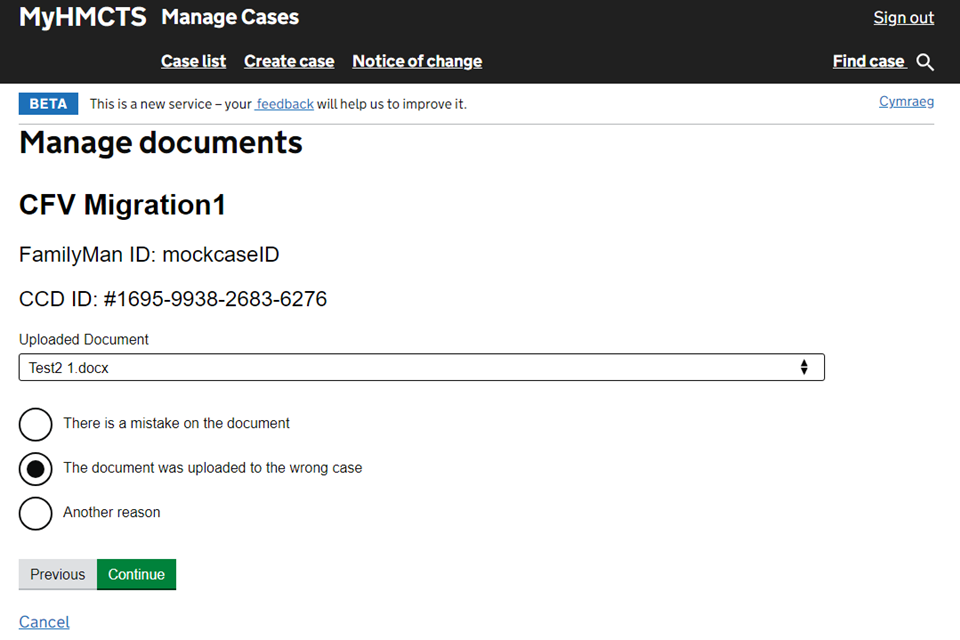This screenshot has height=640, width=960.
Task: Click the MyHMCTS logo text
Action: point(83,17)
